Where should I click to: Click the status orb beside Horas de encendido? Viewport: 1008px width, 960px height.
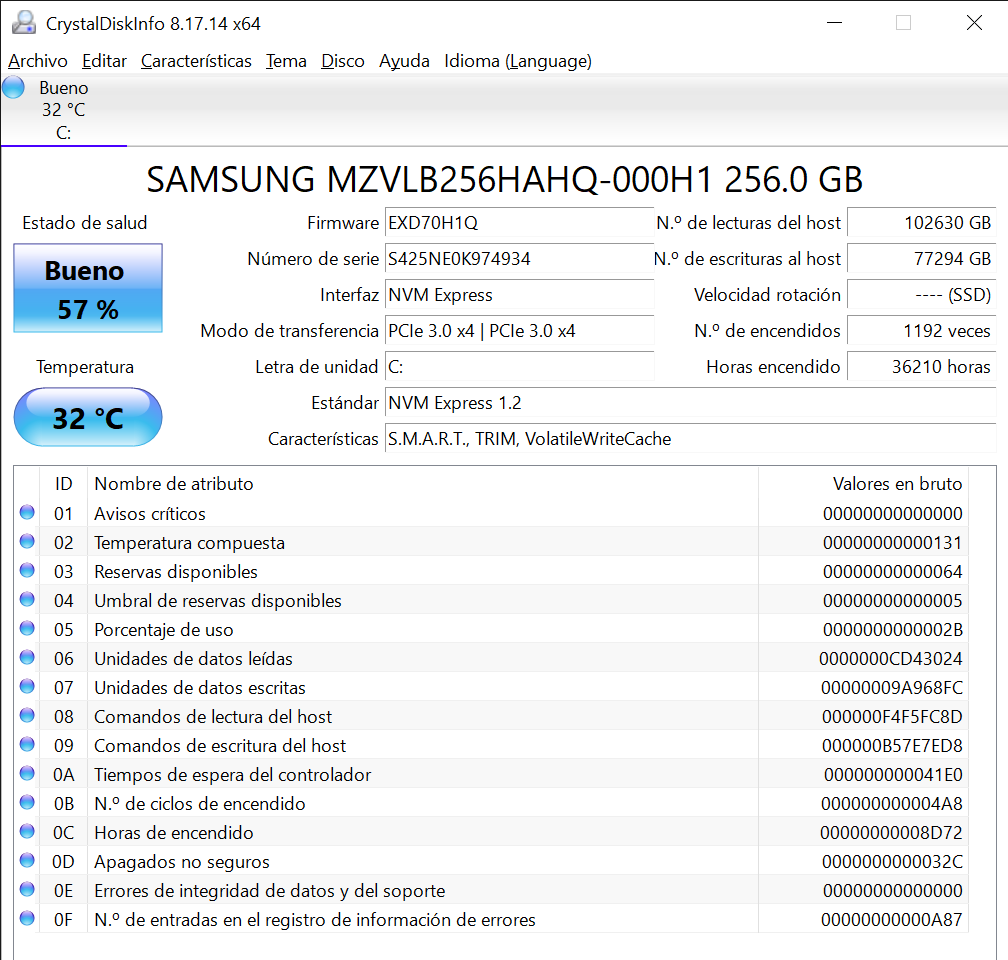click(27, 832)
